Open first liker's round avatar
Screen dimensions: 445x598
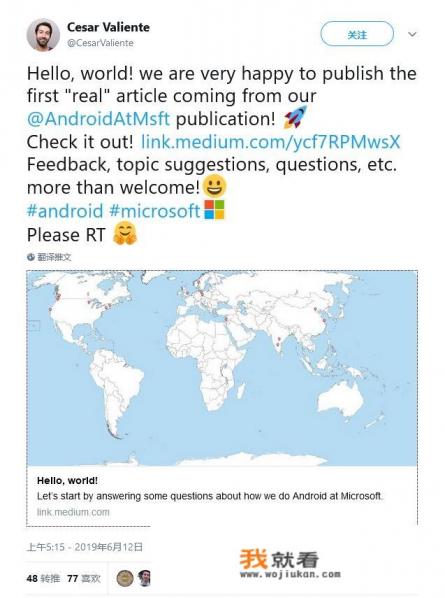pos(125,578)
